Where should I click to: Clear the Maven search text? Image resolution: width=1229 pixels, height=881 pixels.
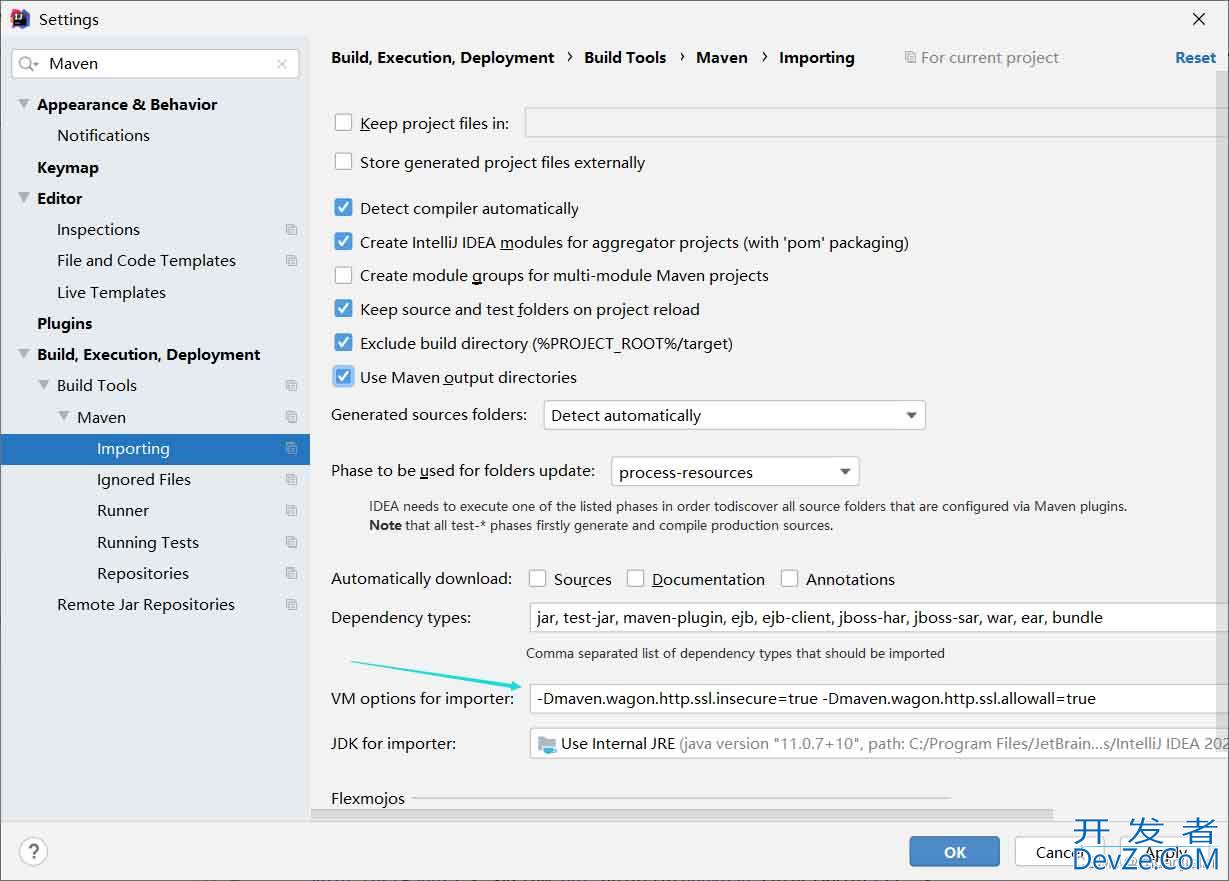[282, 63]
